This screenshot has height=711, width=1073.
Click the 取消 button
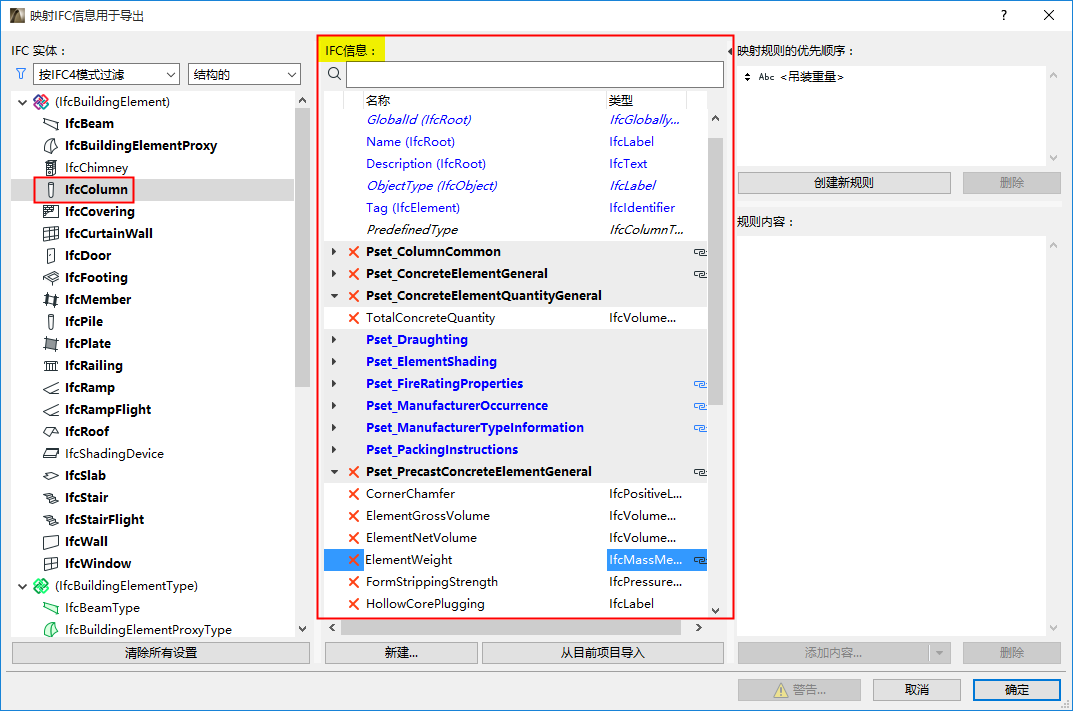click(916, 690)
